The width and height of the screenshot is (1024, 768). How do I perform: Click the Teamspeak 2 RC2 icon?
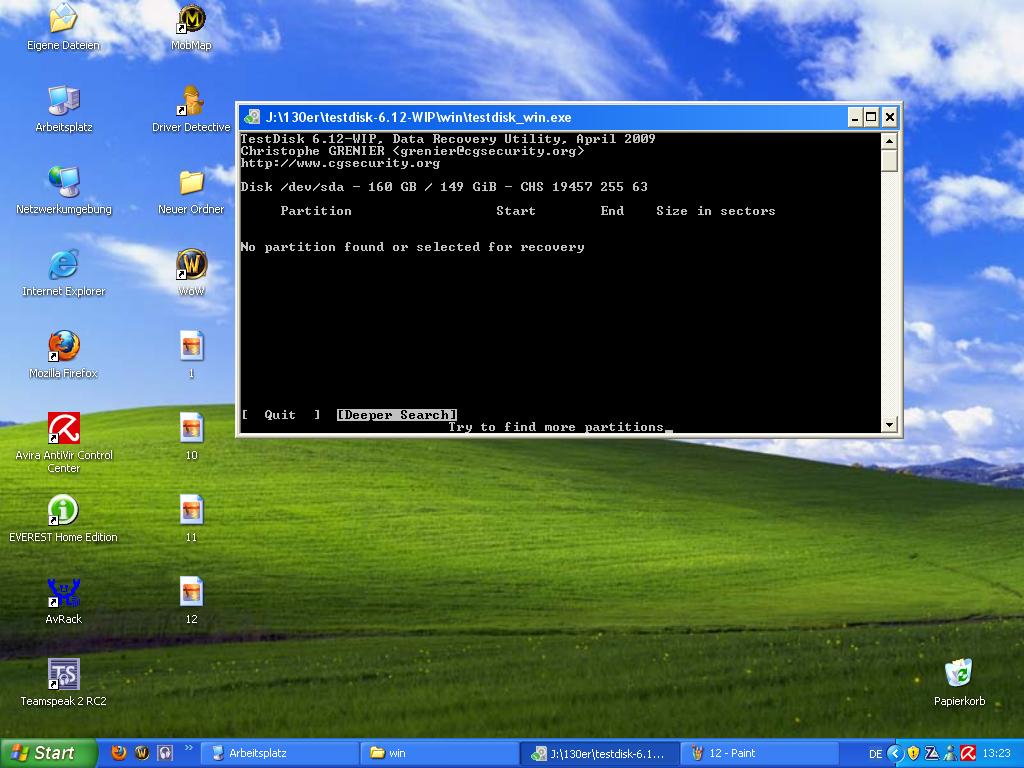(63, 682)
